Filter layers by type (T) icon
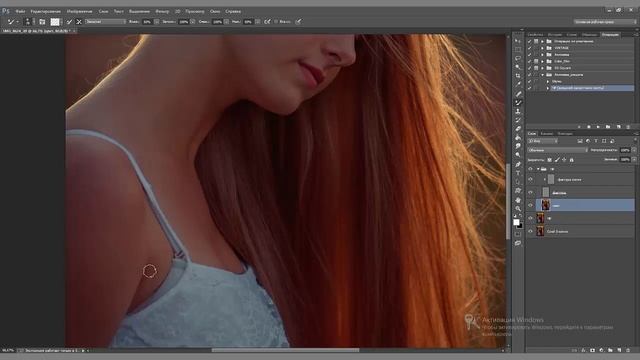 (596, 141)
